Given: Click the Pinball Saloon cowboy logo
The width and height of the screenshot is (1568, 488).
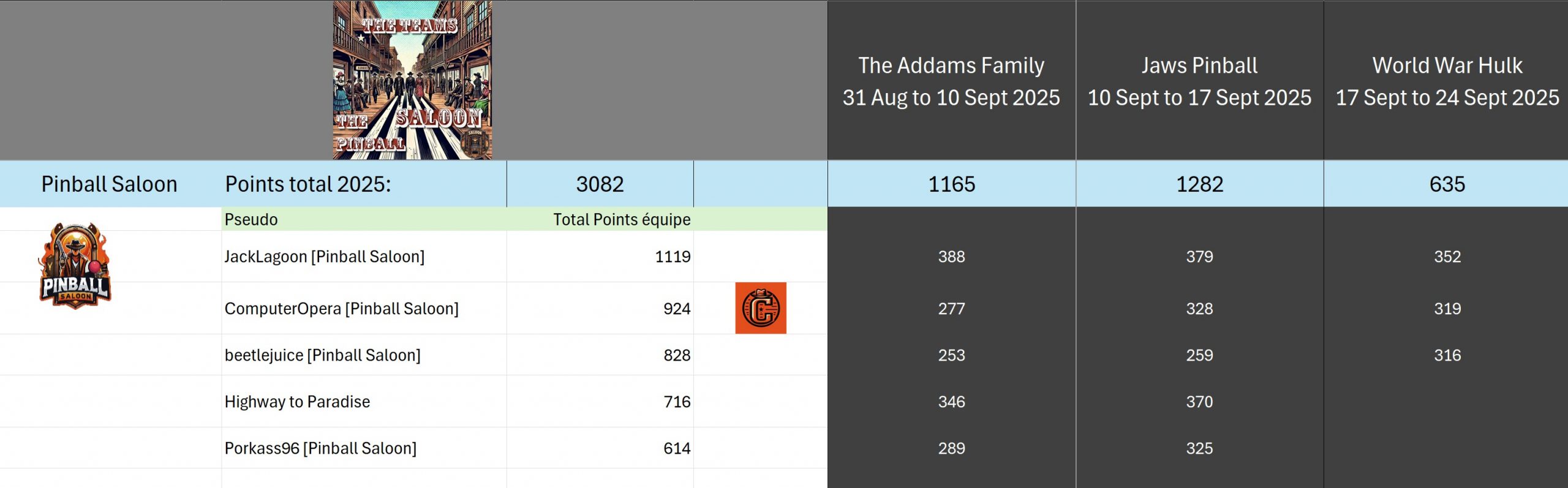Looking at the screenshot, I should tap(75, 266).
